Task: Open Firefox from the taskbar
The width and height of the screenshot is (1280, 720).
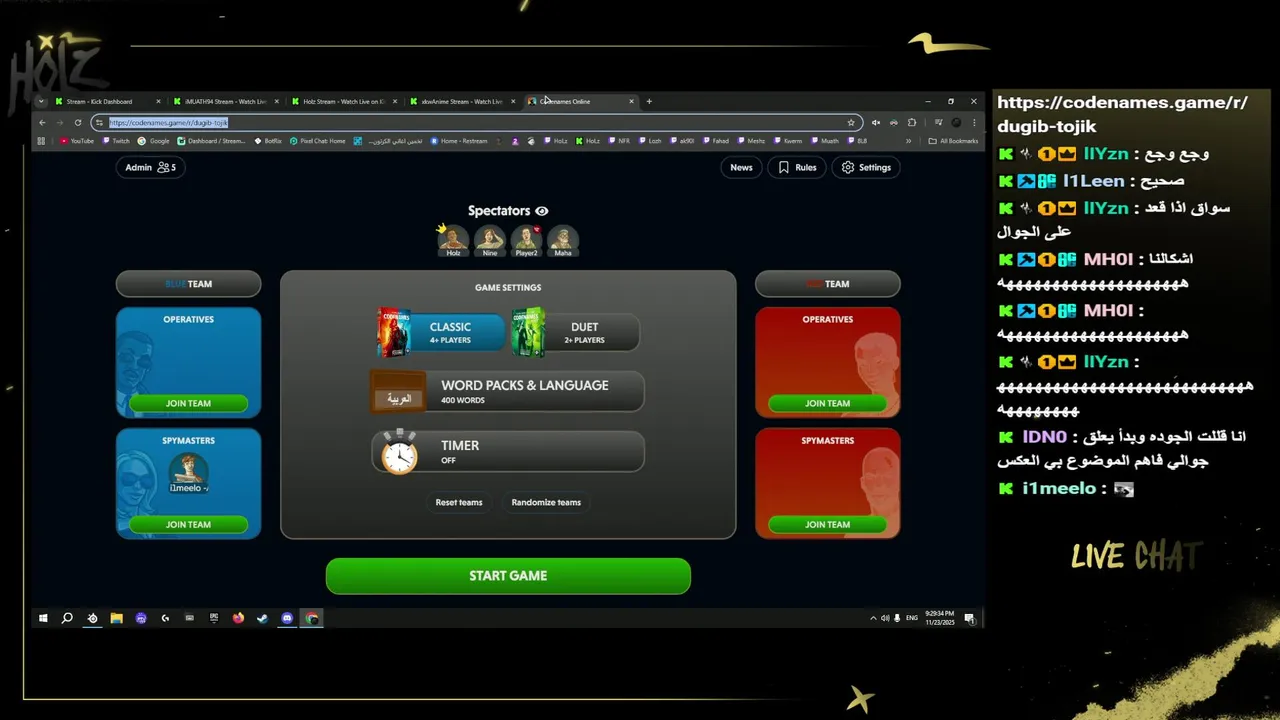Action: [x=238, y=618]
